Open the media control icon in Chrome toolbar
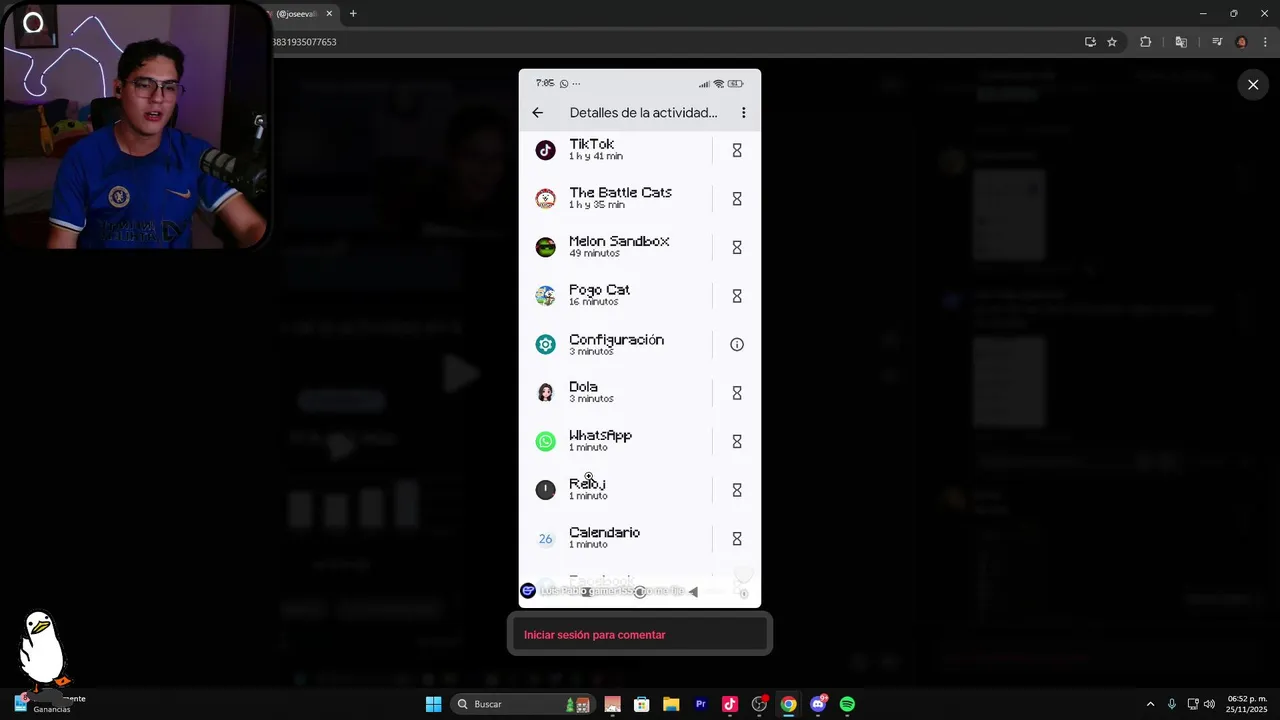 pyautogui.click(x=1217, y=42)
